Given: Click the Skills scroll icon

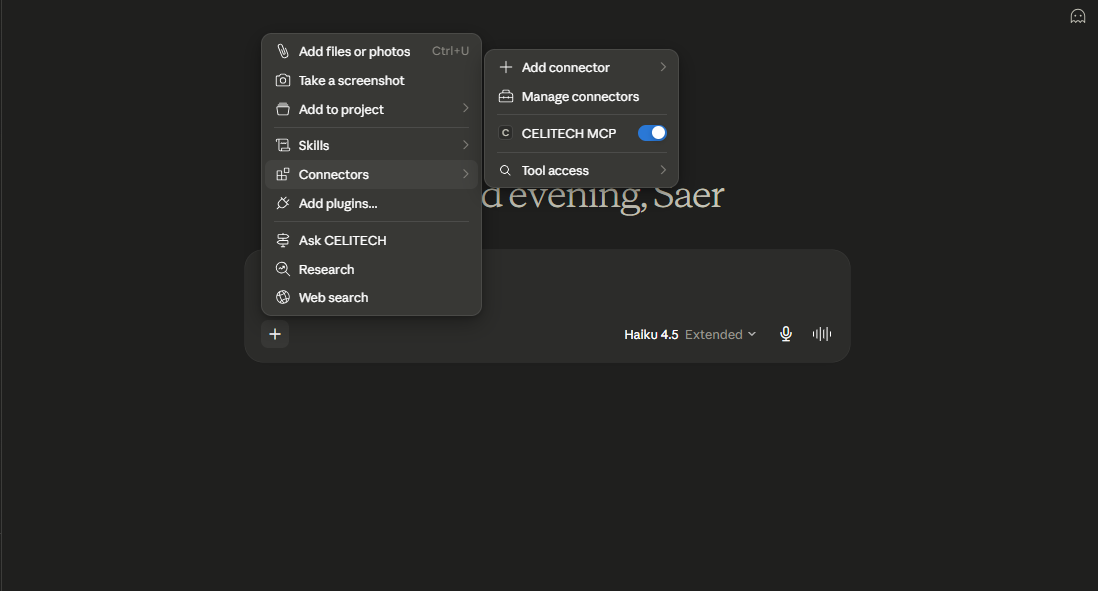Looking at the screenshot, I should [283, 145].
